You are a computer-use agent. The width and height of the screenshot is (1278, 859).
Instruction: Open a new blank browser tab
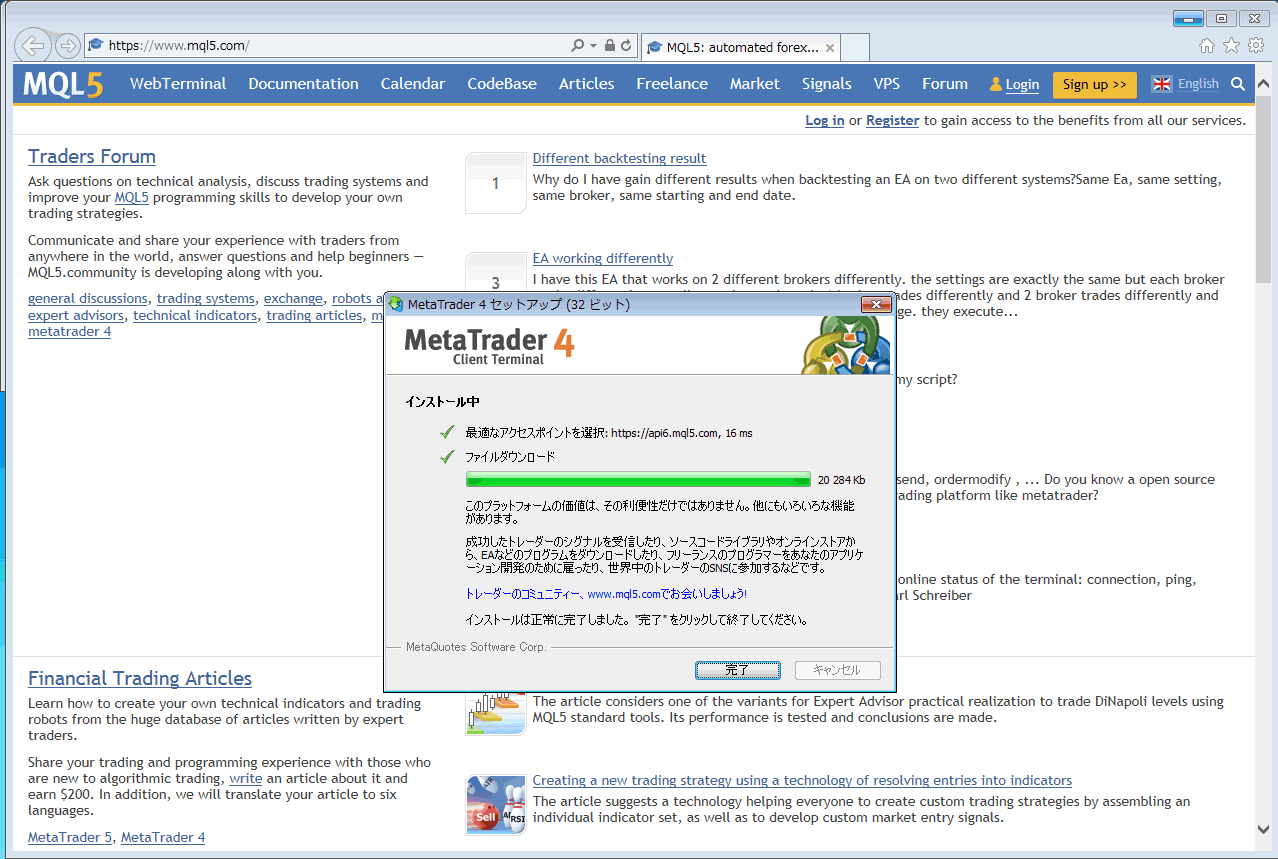click(x=855, y=47)
